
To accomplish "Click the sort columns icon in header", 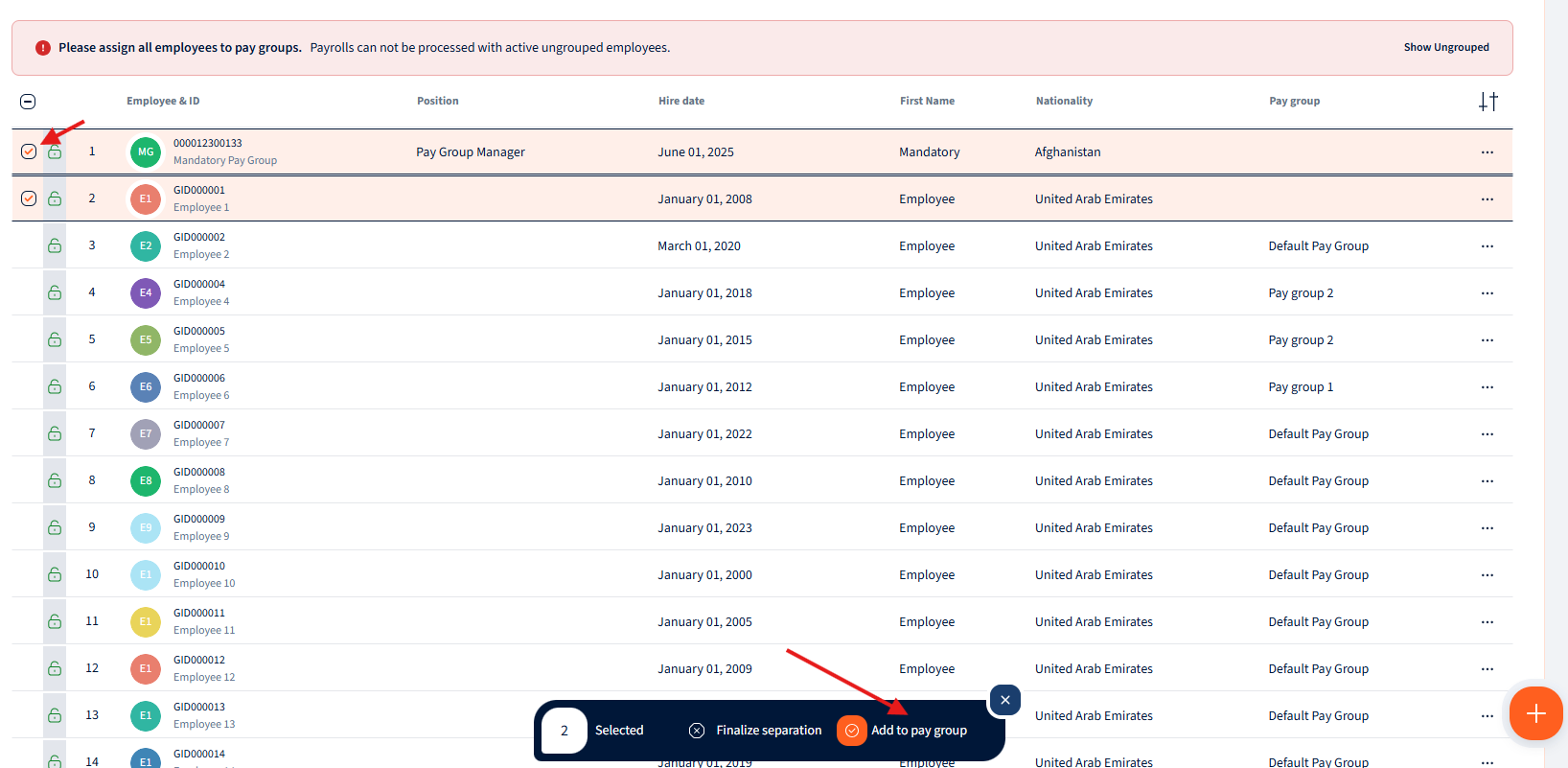I will 1487,102.
